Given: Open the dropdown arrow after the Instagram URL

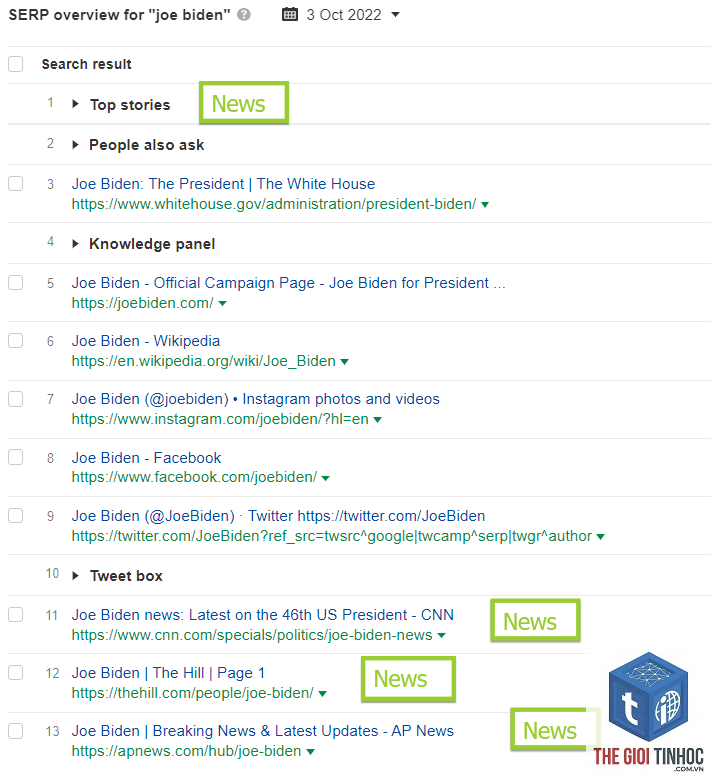Looking at the screenshot, I should coord(377,420).
